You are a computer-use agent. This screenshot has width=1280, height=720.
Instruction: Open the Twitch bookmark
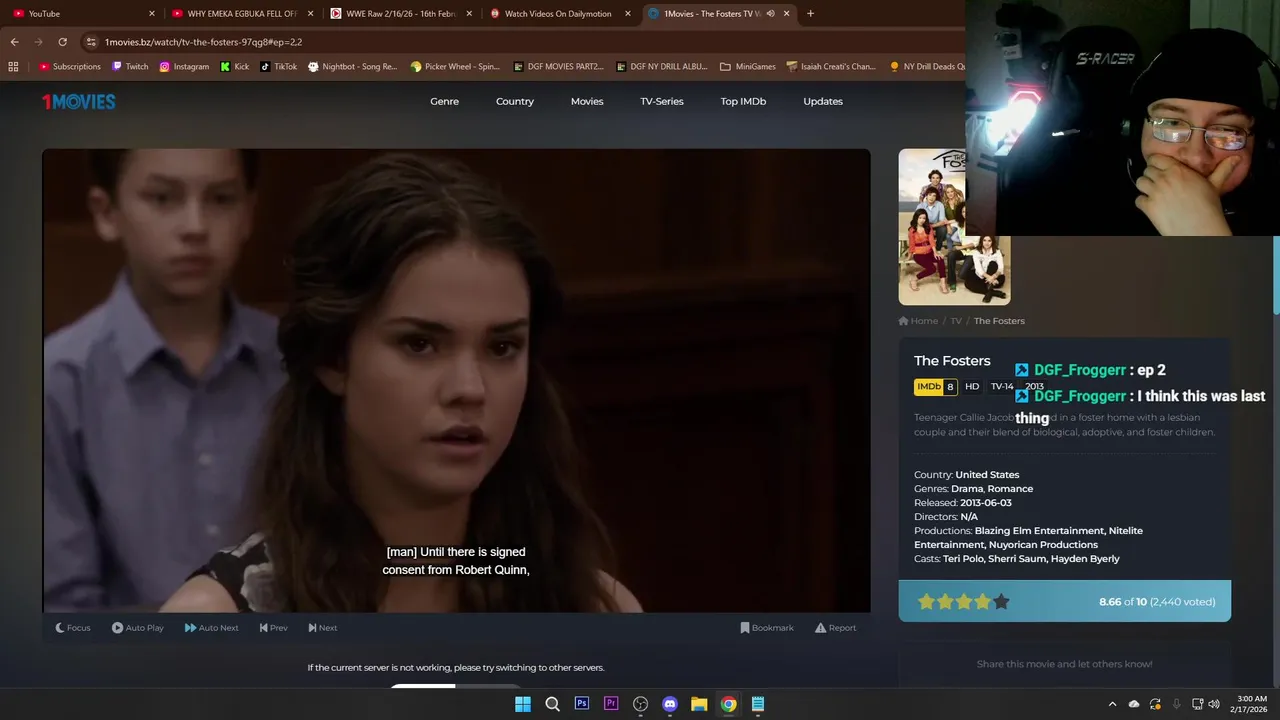pyautogui.click(x=130, y=67)
